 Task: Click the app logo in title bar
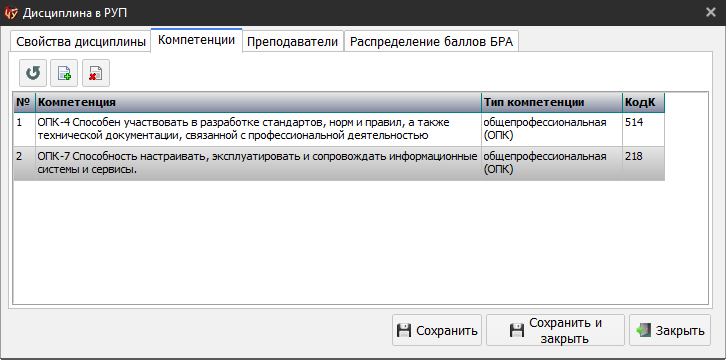coord(10,12)
